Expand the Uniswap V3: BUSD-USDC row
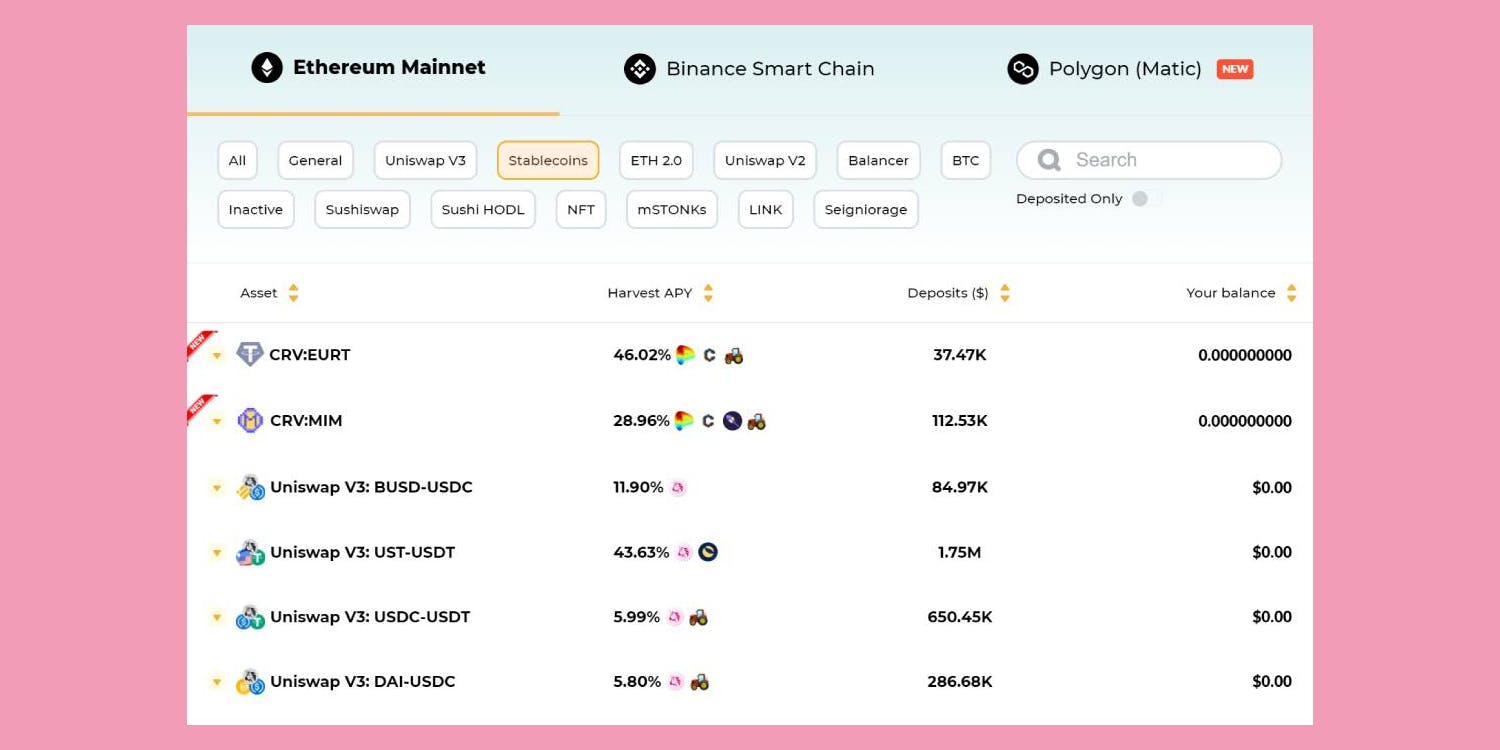The width and height of the screenshot is (1500, 750). point(217,488)
